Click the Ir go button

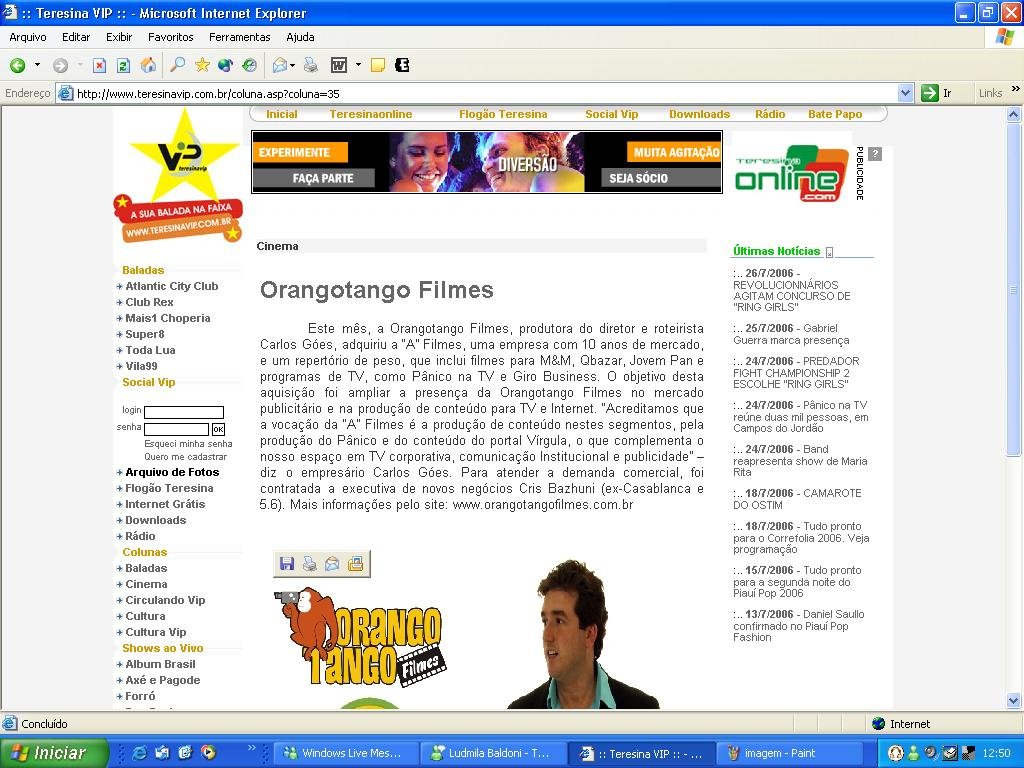936,93
